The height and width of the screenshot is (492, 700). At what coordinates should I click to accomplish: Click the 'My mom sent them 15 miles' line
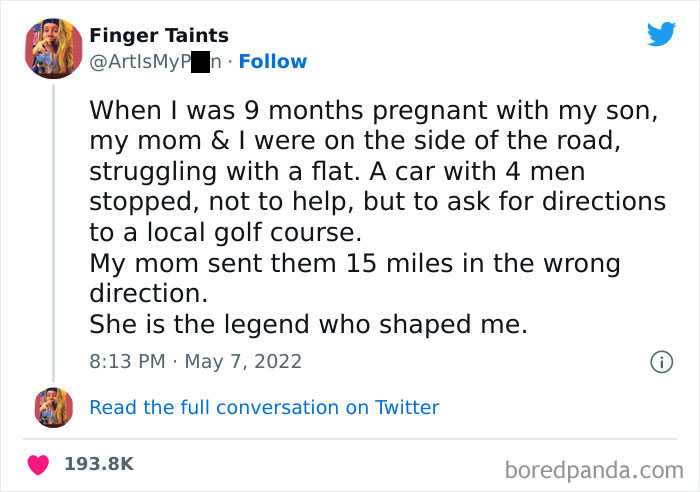click(355, 264)
